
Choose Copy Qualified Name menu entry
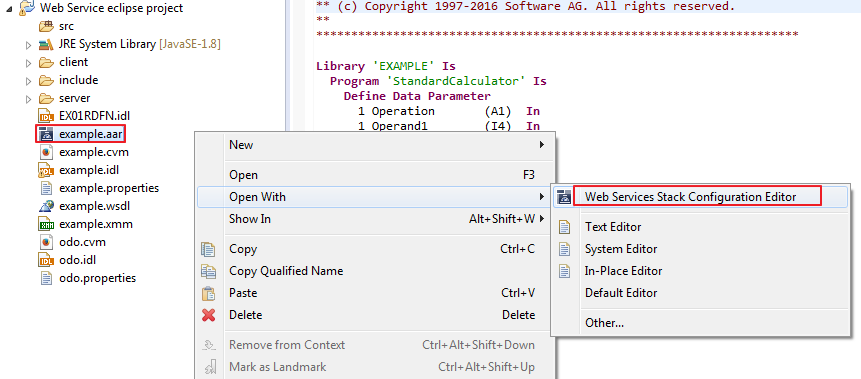pos(374,271)
